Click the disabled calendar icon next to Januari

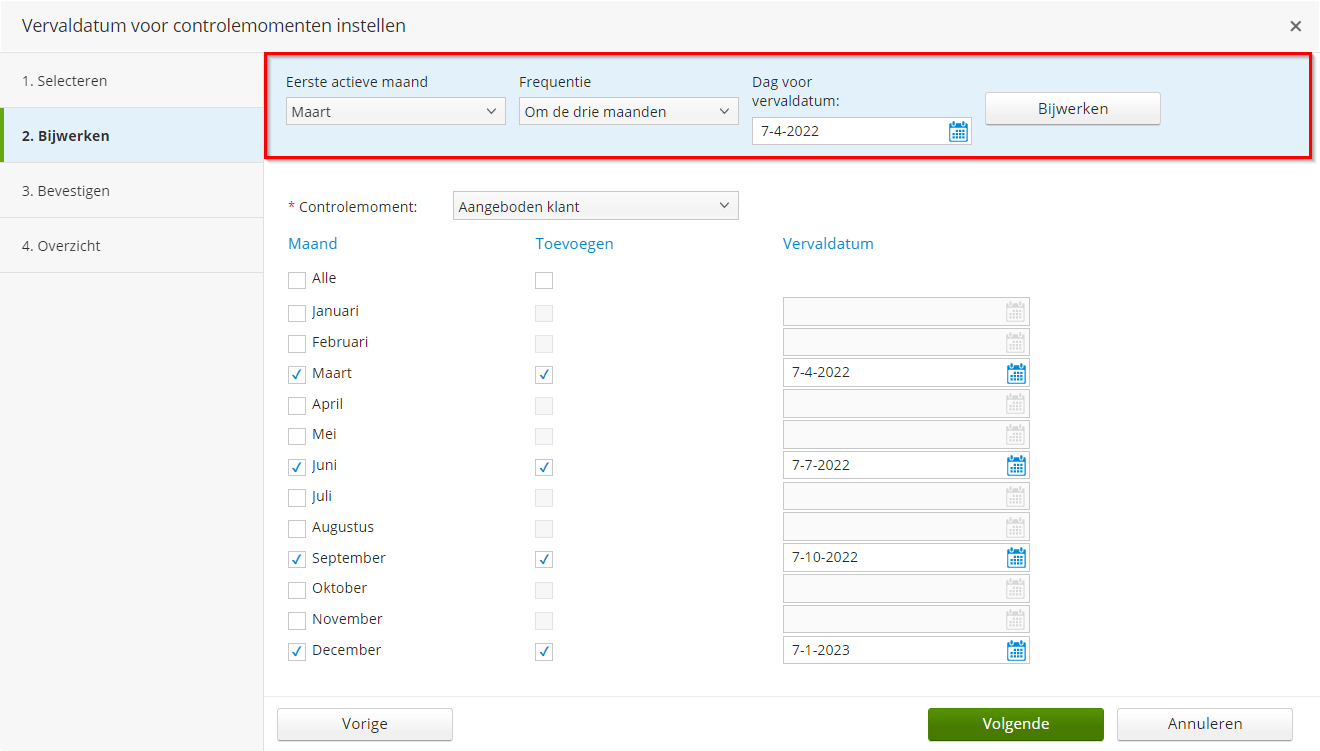tap(1016, 310)
